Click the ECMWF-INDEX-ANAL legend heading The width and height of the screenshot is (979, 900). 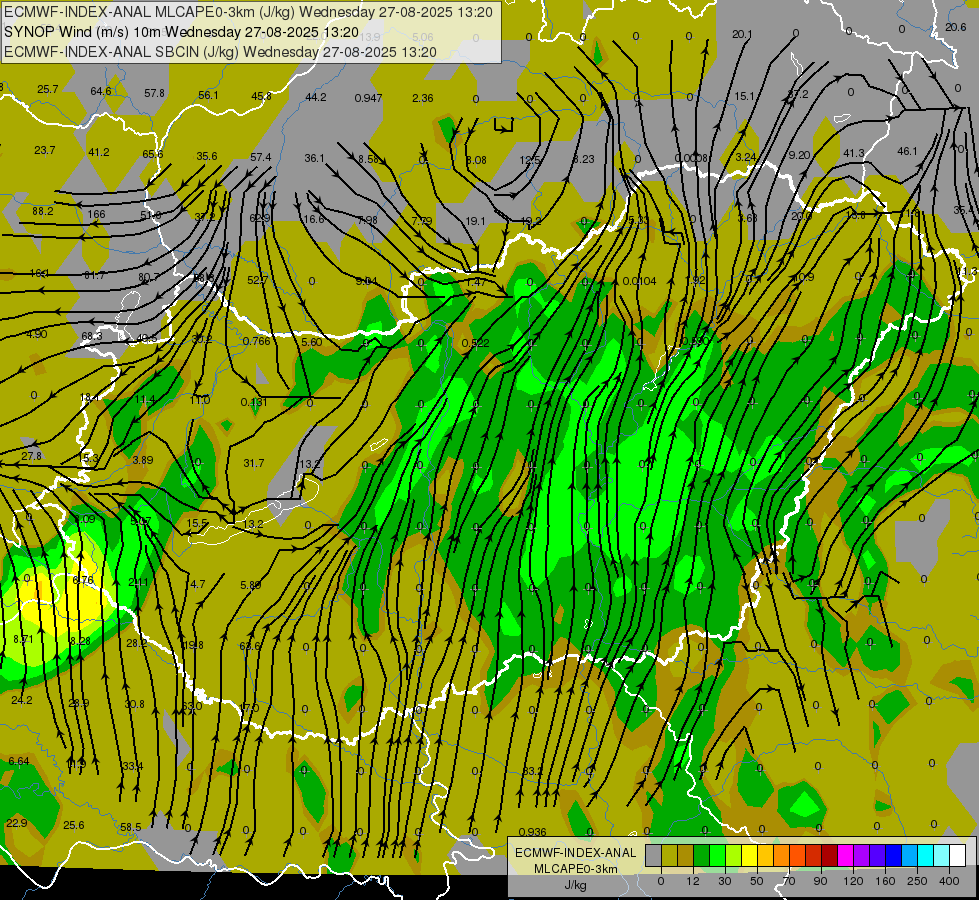[576, 853]
